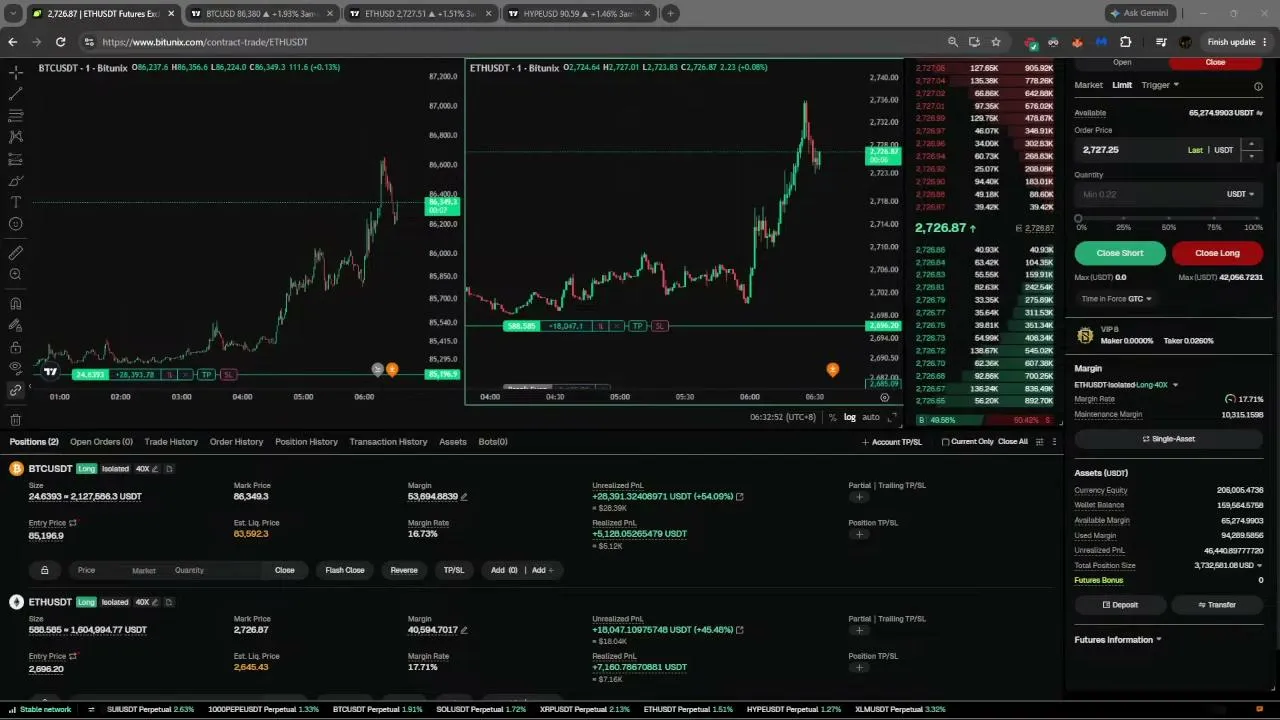Open the Trade History tab
Image resolution: width=1280 pixels, height=720 pixels.
click(x=171, y=442)
